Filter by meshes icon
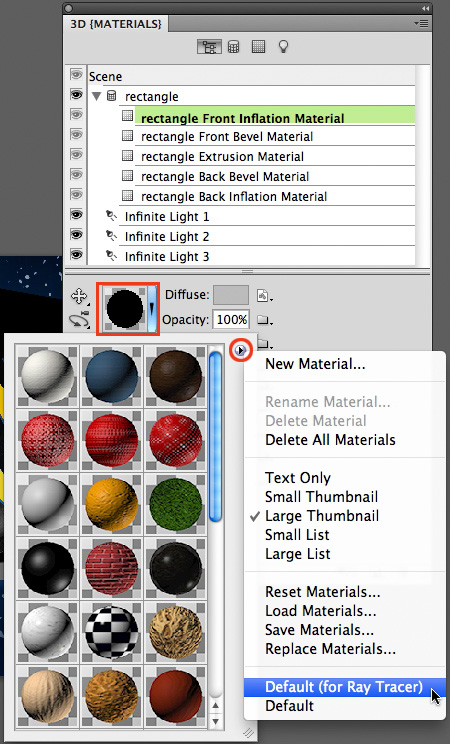Viewport: 450px width, 744px height. (x=234, y=46)
